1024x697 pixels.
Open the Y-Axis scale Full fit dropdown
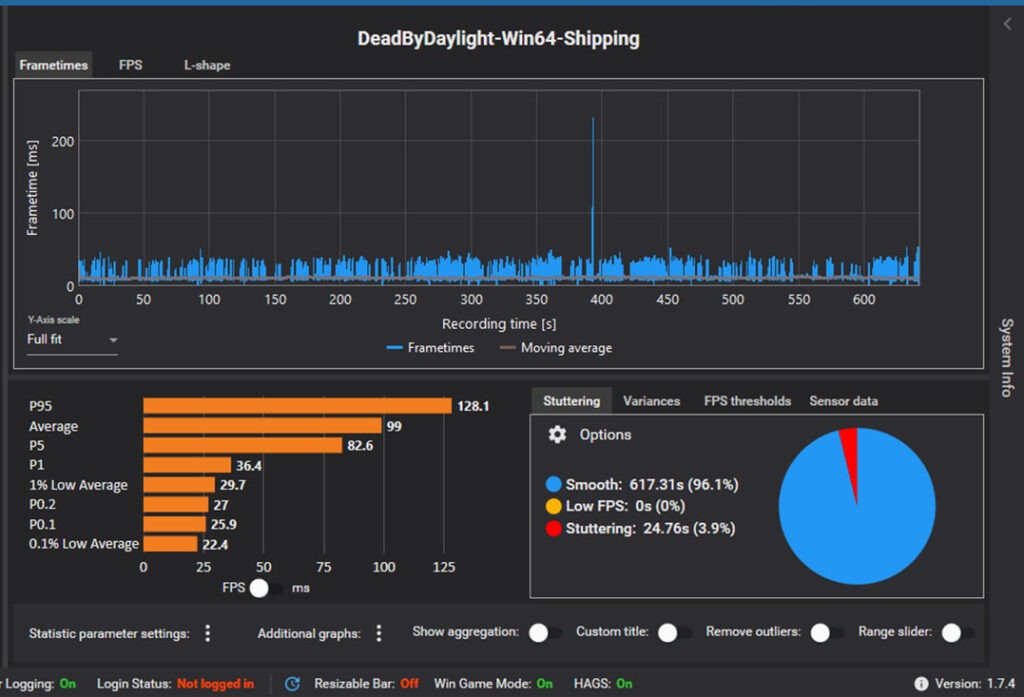click(73, 340)
